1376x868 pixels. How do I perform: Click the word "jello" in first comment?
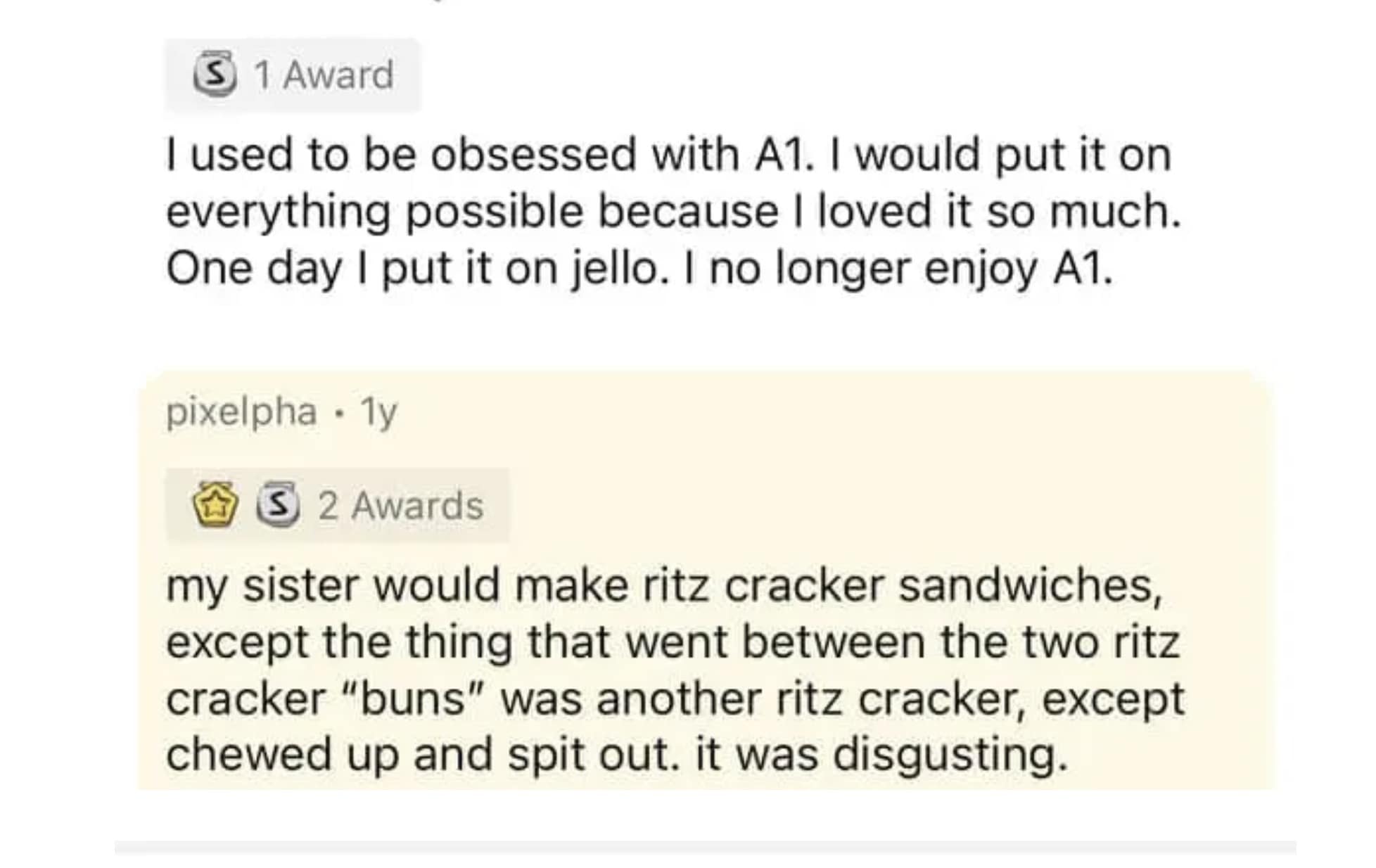(x=616, y=269)
